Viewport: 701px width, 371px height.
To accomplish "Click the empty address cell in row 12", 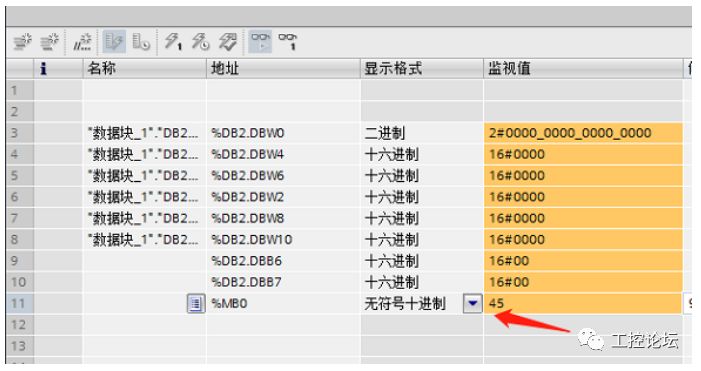I will point(283,325).
